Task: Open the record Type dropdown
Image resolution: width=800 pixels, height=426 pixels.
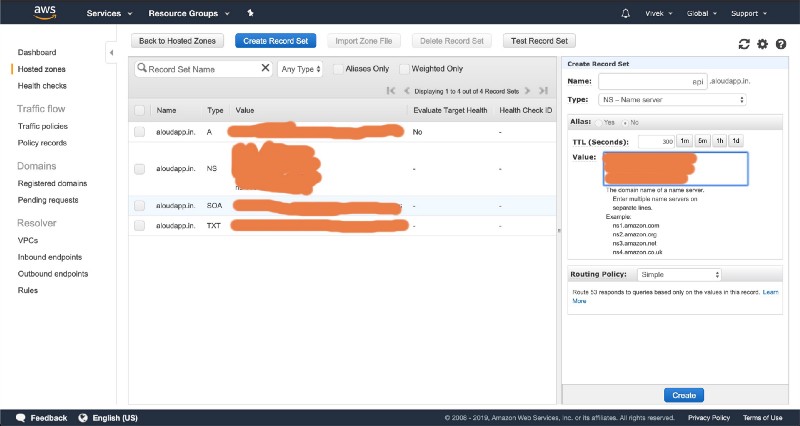Action: [672, 100]
